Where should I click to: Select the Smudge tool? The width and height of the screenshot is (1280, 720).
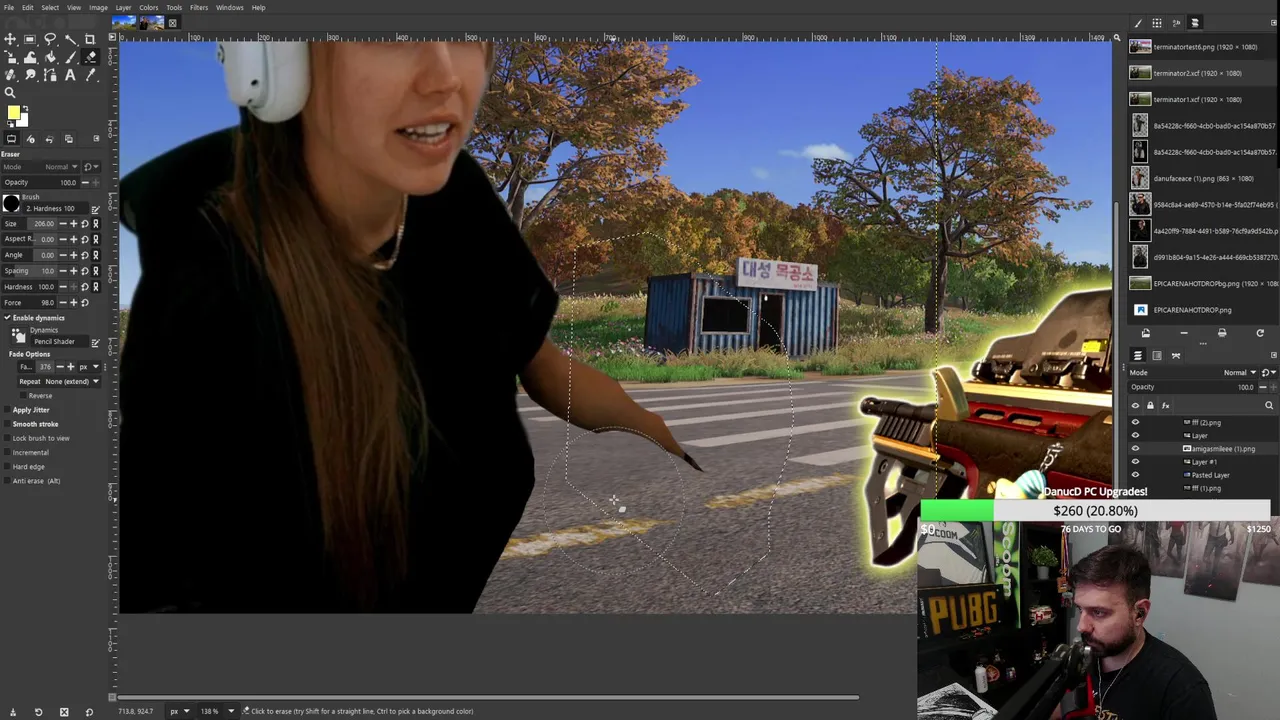click(30, 75)
